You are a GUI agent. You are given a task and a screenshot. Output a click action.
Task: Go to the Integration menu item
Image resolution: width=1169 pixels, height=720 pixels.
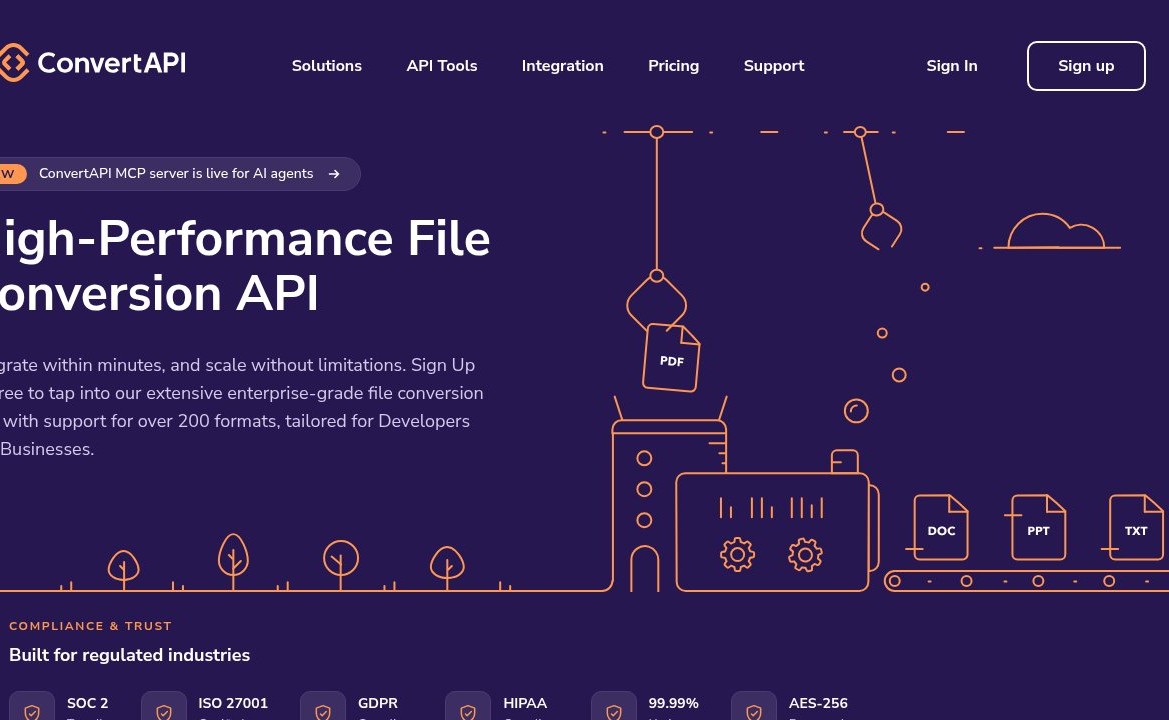tap(562, 66)
